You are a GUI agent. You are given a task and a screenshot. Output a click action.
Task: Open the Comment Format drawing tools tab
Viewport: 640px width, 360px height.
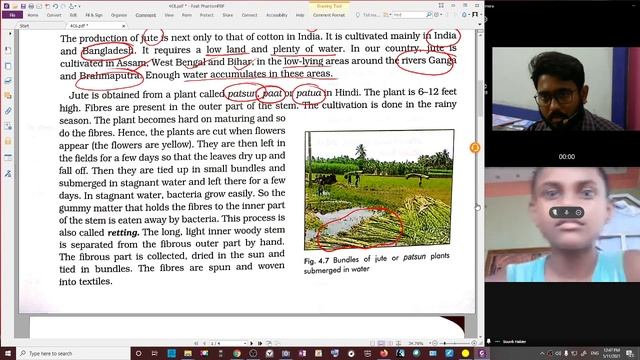(x=329, y=15)
